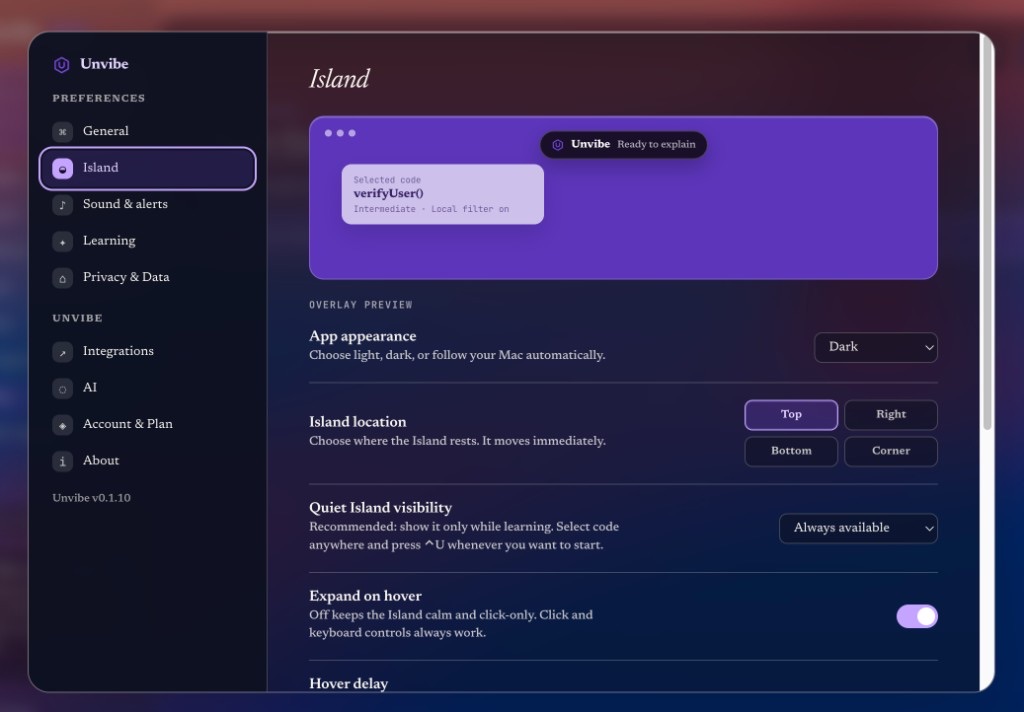This screenshot has height=712, width=1024.
Task: Select the Island preferences item
Action: pyautogui.click(x=148, y=169)
